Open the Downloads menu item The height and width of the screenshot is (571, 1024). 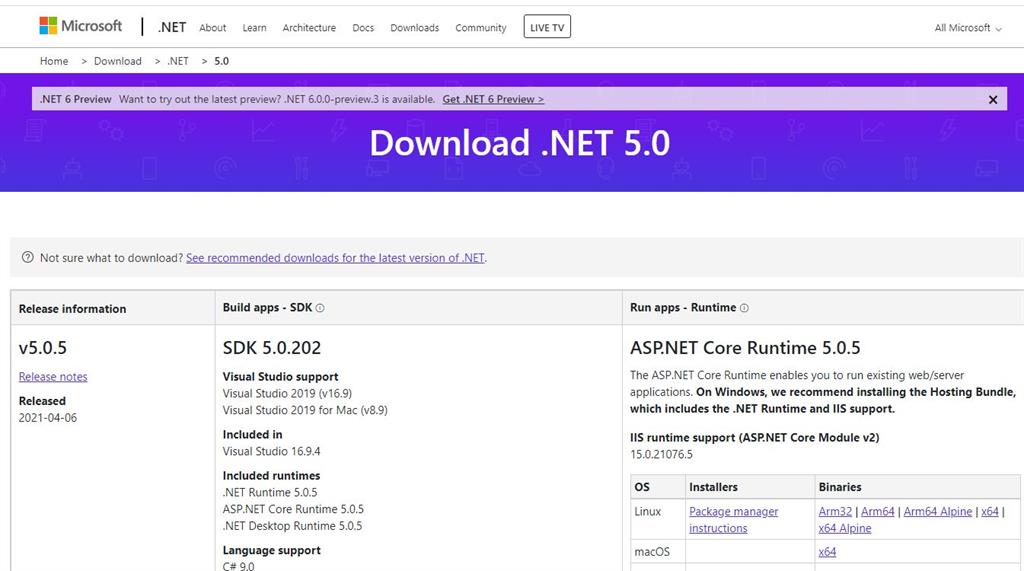pyautogui.click(x=414, y=27)
